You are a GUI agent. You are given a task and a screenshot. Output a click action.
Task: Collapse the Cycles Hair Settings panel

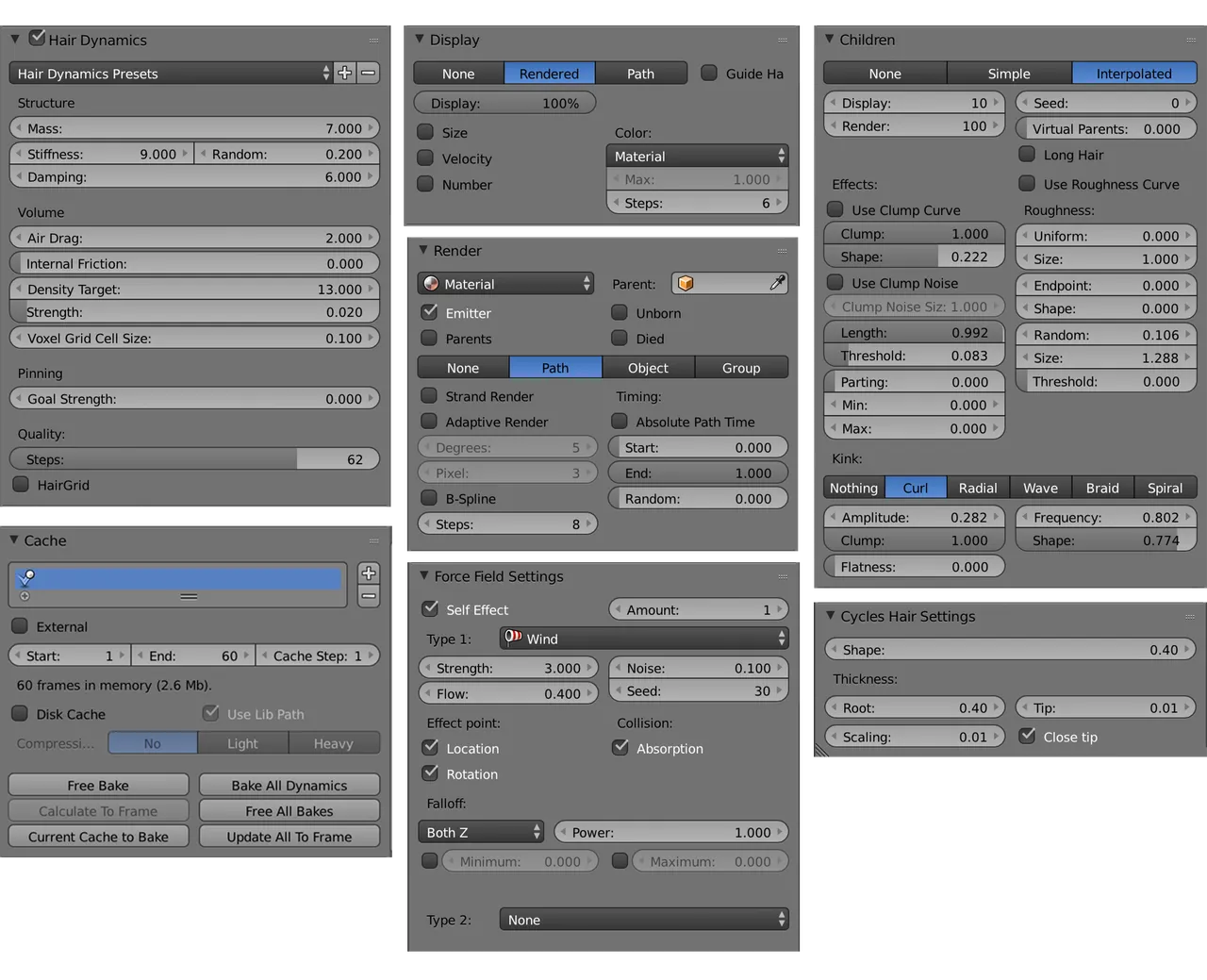831,616
